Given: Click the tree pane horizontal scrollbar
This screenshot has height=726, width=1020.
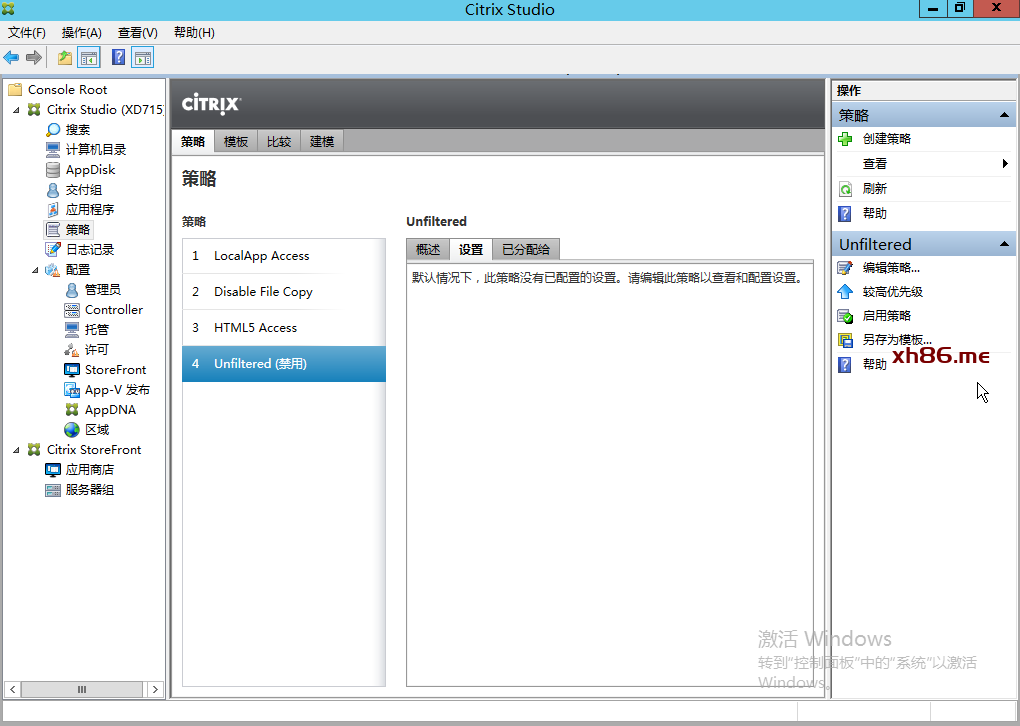Looking at the screenshot, I should (80, 689).
